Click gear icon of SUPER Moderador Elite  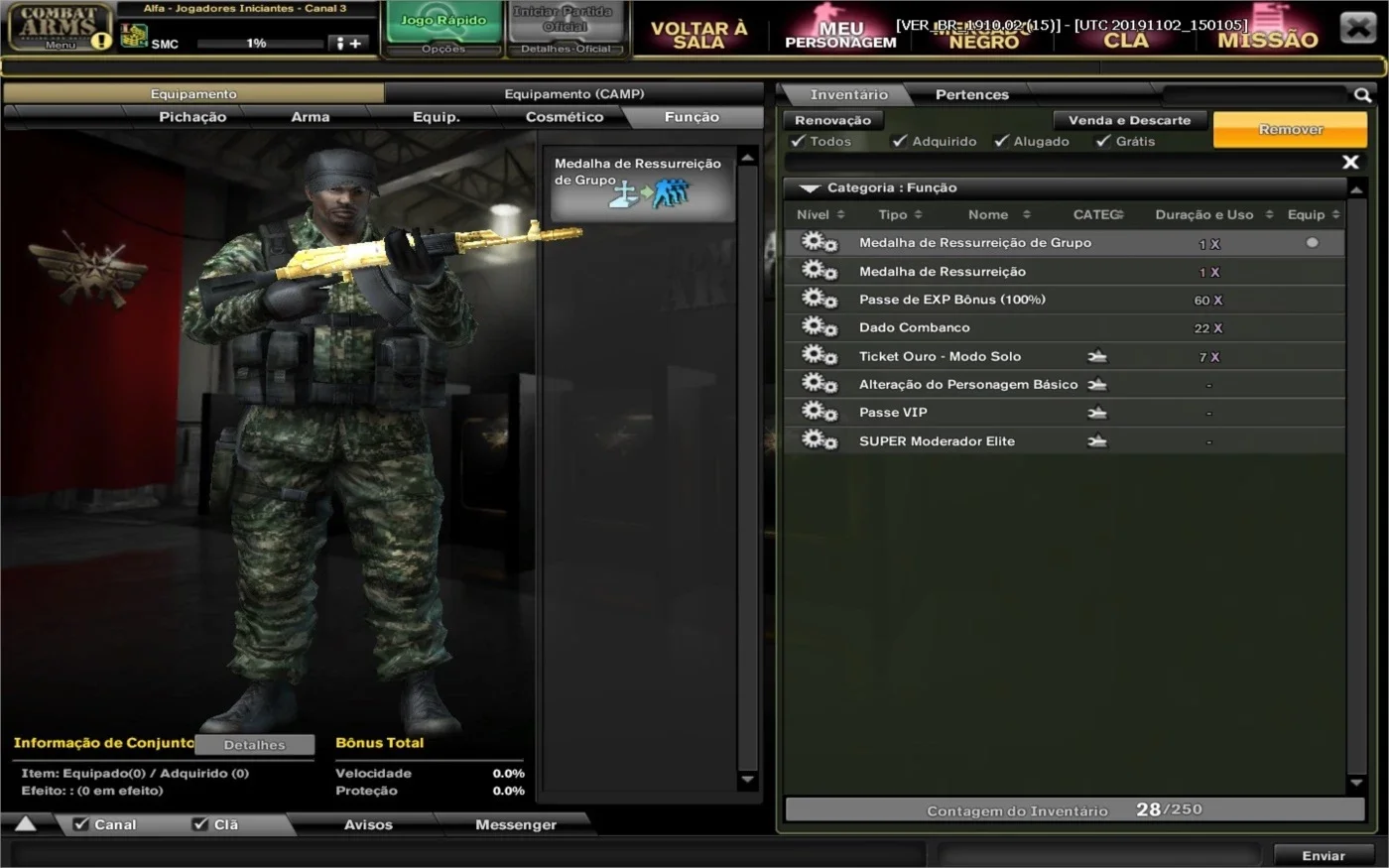pyautogui.click(x=820, y=440)
